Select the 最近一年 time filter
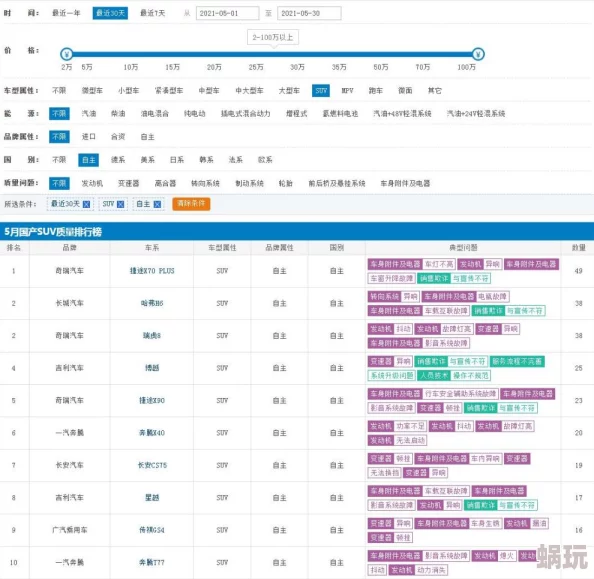This screenshot has height=579, width=594. click(x=66, y=13)
